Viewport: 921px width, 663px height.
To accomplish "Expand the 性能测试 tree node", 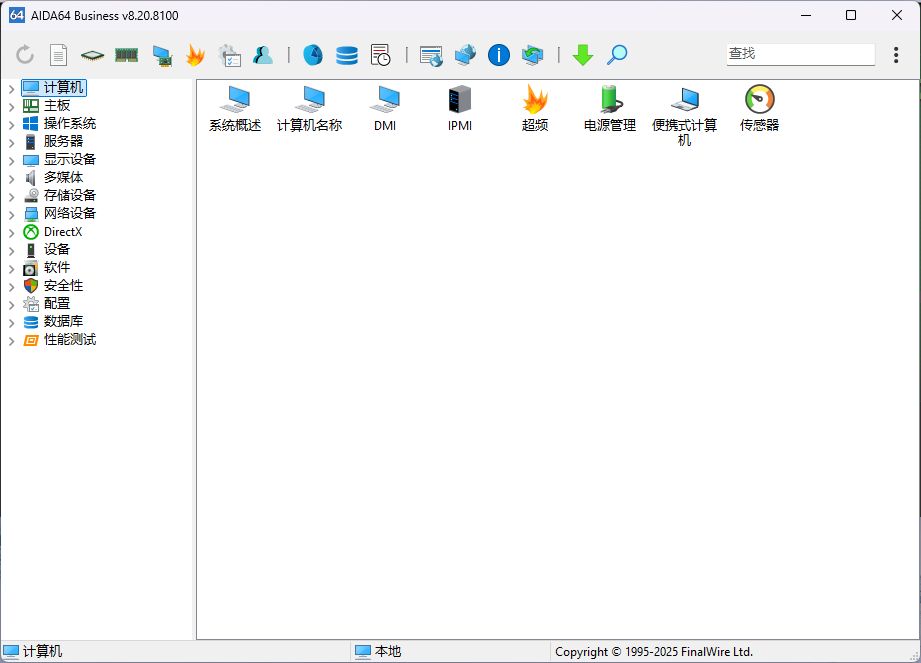I will pos(11,339).
